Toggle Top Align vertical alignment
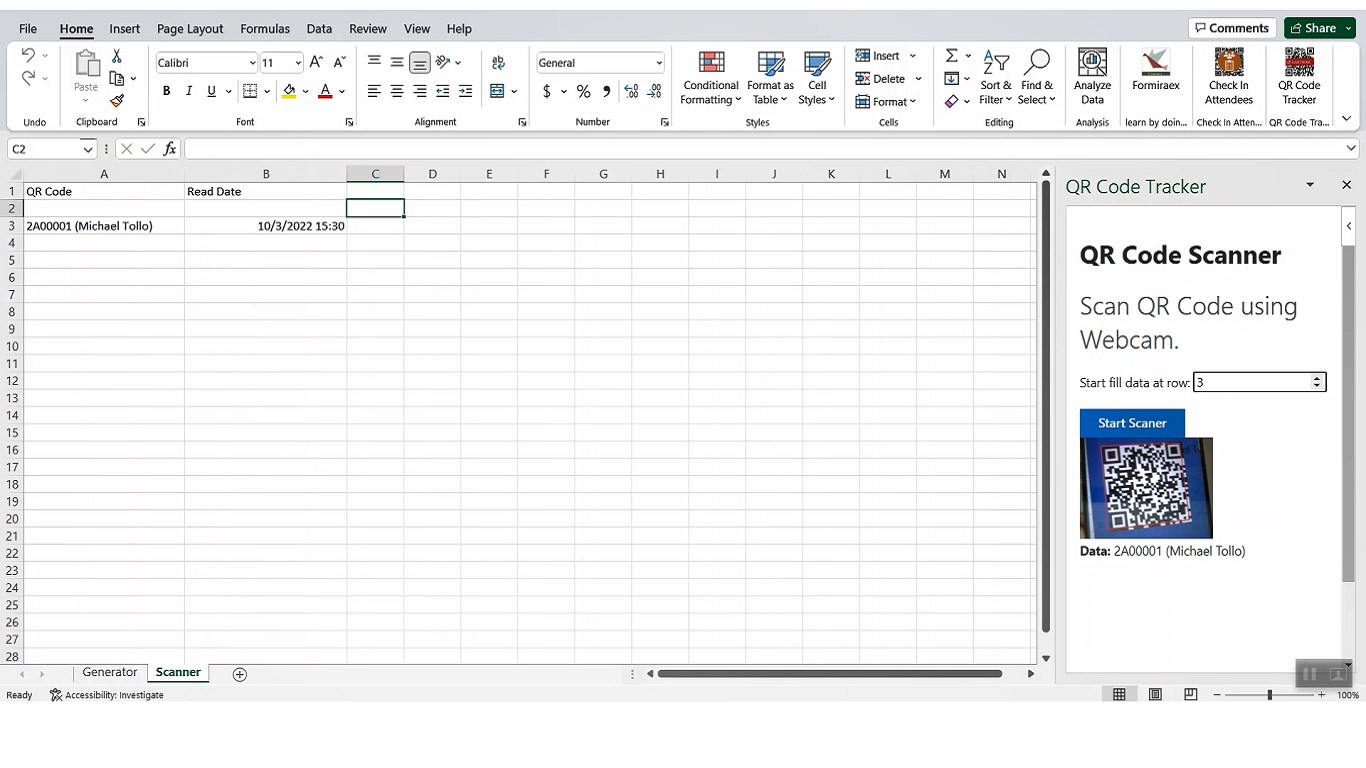The height and width of the screenshot is (768, 1366). tap(374, 62)
